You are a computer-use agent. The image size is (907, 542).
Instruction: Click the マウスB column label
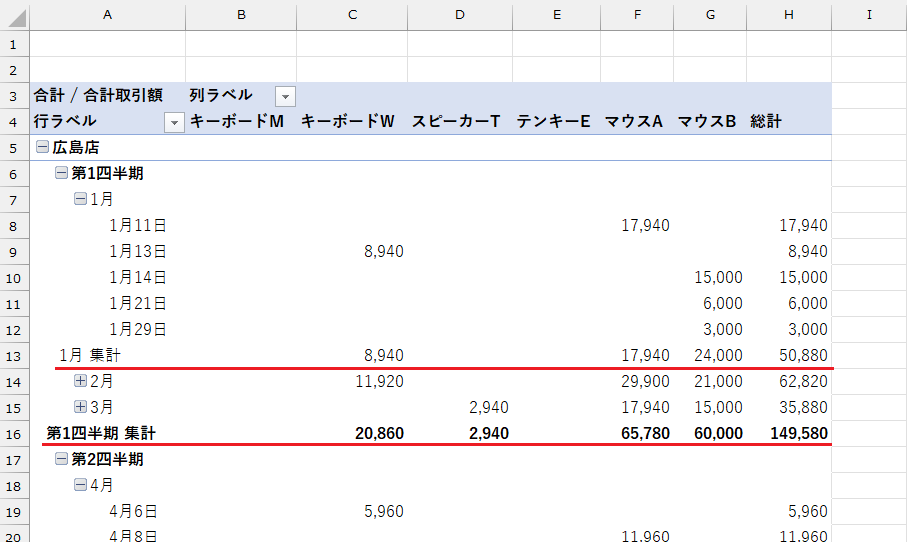tap(707, 121)
